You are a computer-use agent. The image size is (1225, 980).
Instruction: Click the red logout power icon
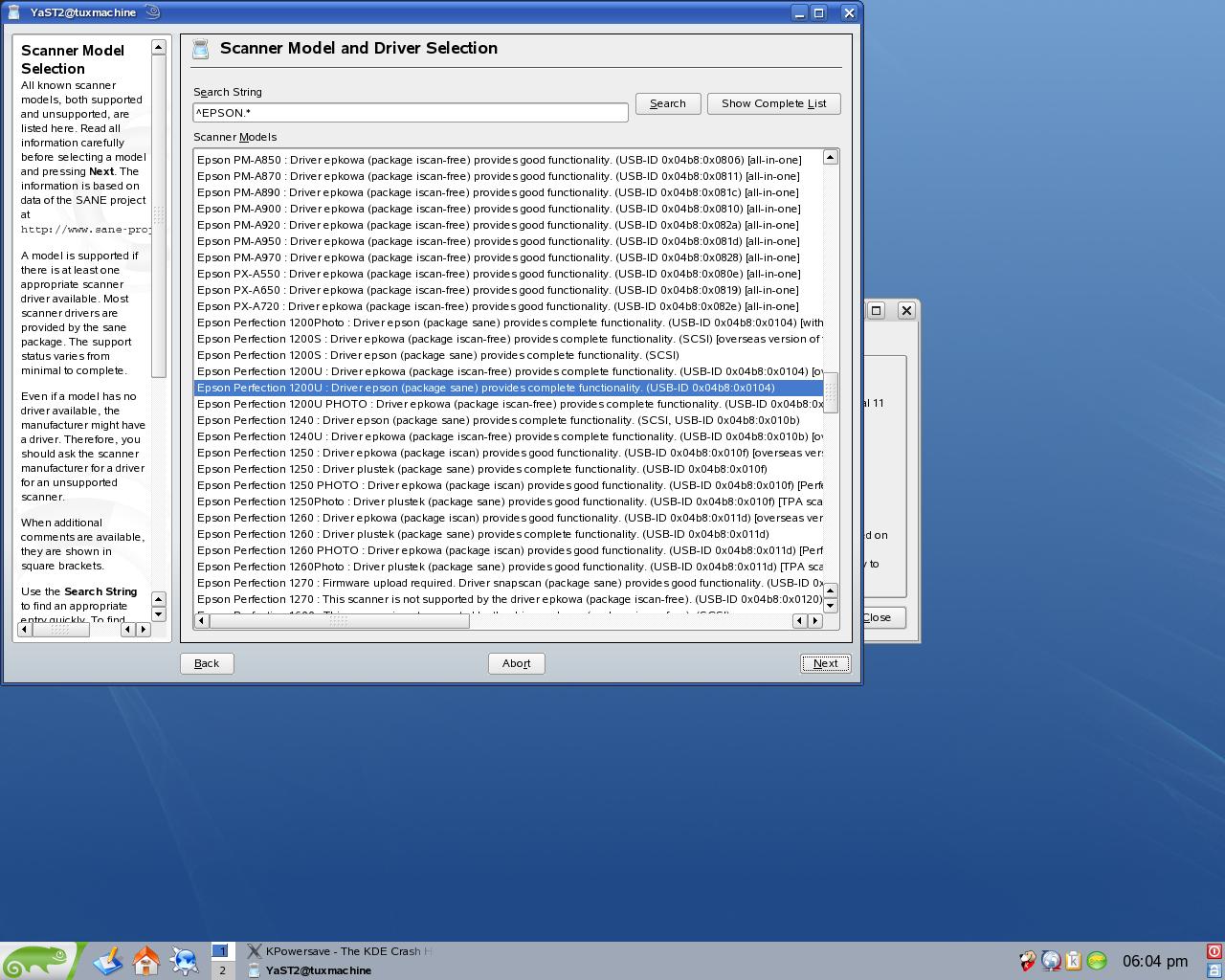[1214, 951]
